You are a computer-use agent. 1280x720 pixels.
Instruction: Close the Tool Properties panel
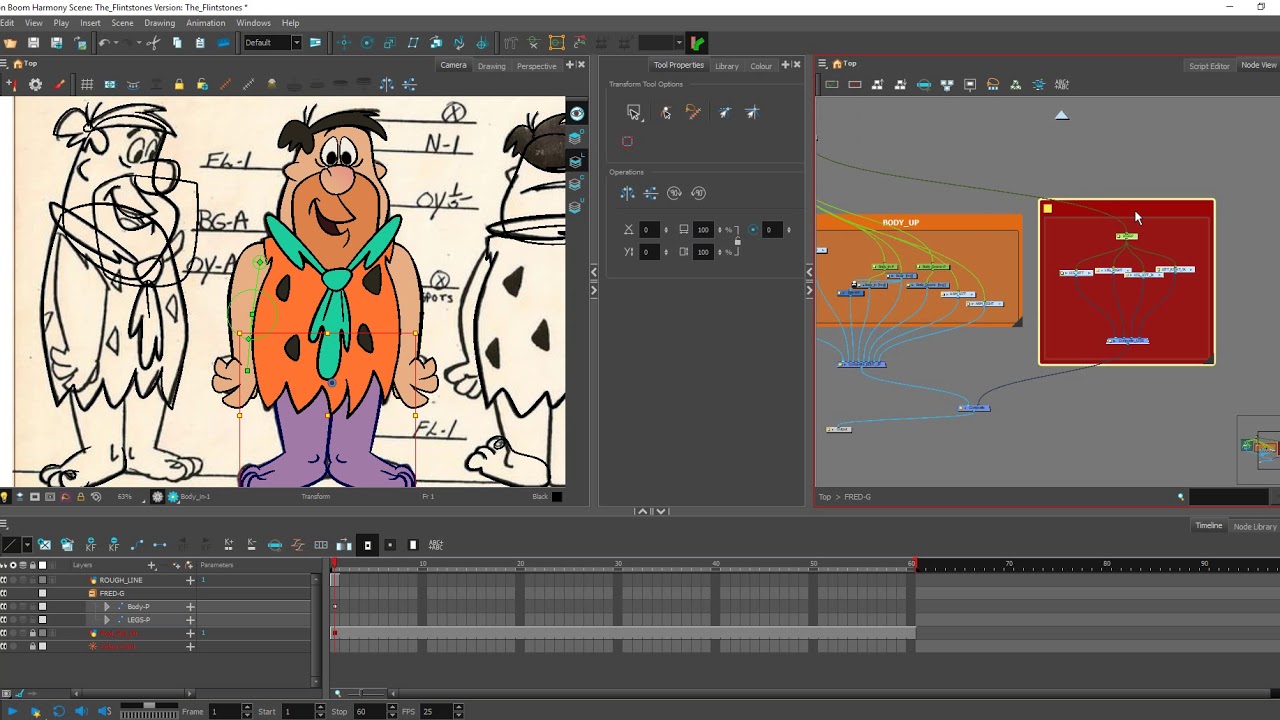(x=797, y=65)
